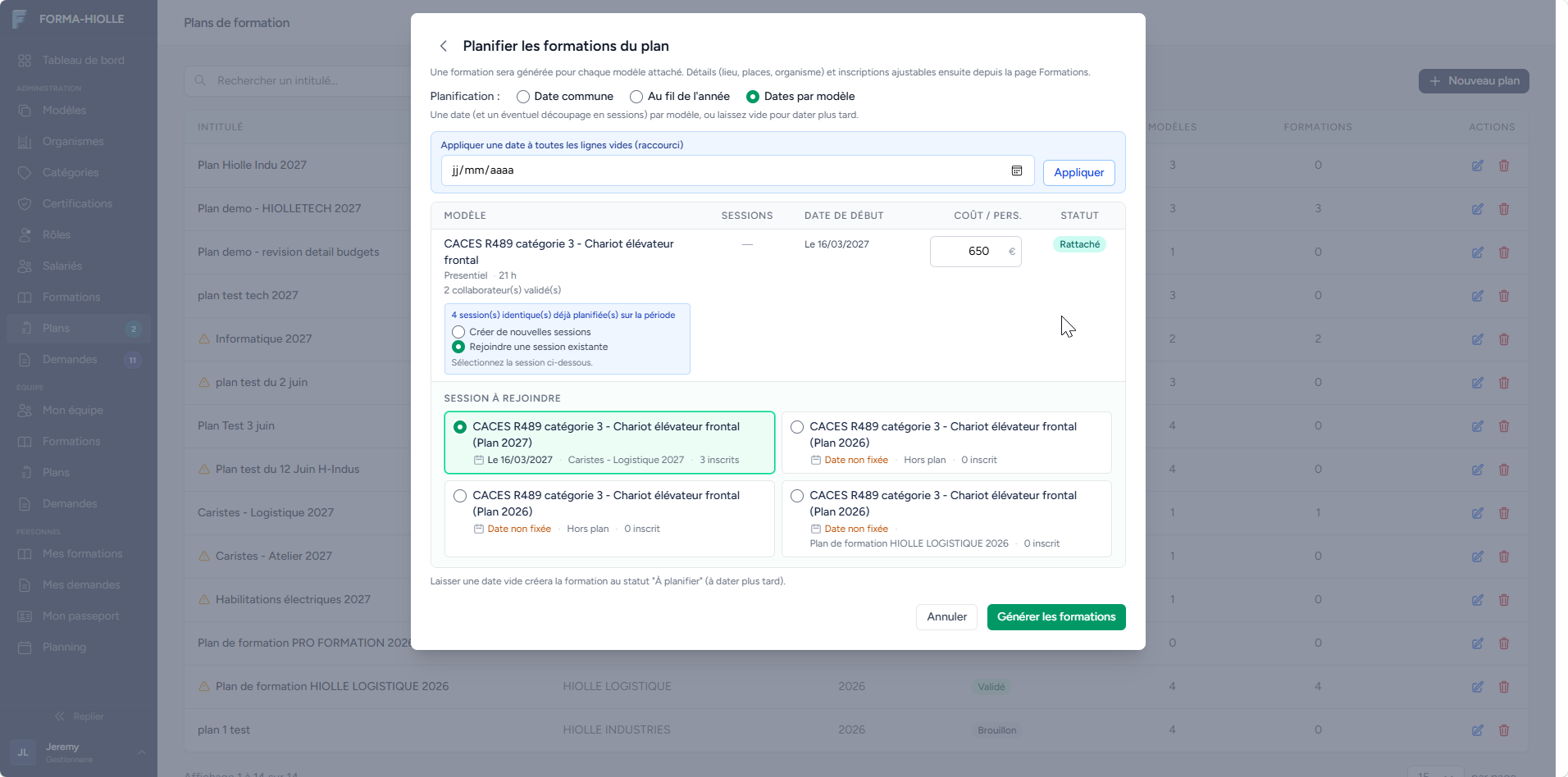The width and height of the screenshot is (1568, 777).
Task: Click the Mes demandes sidebar icon
Action: [25, 584]
